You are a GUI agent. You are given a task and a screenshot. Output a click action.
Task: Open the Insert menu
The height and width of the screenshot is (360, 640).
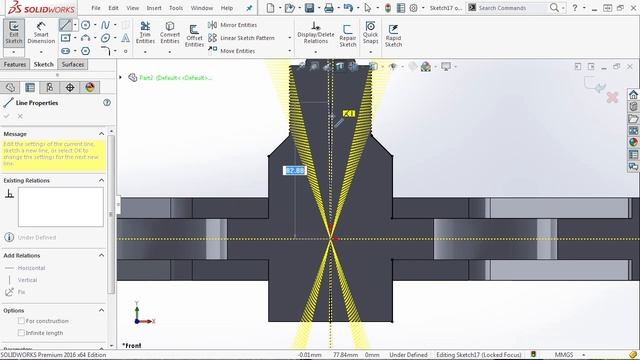pyautogui.click(x=154, y=8)
